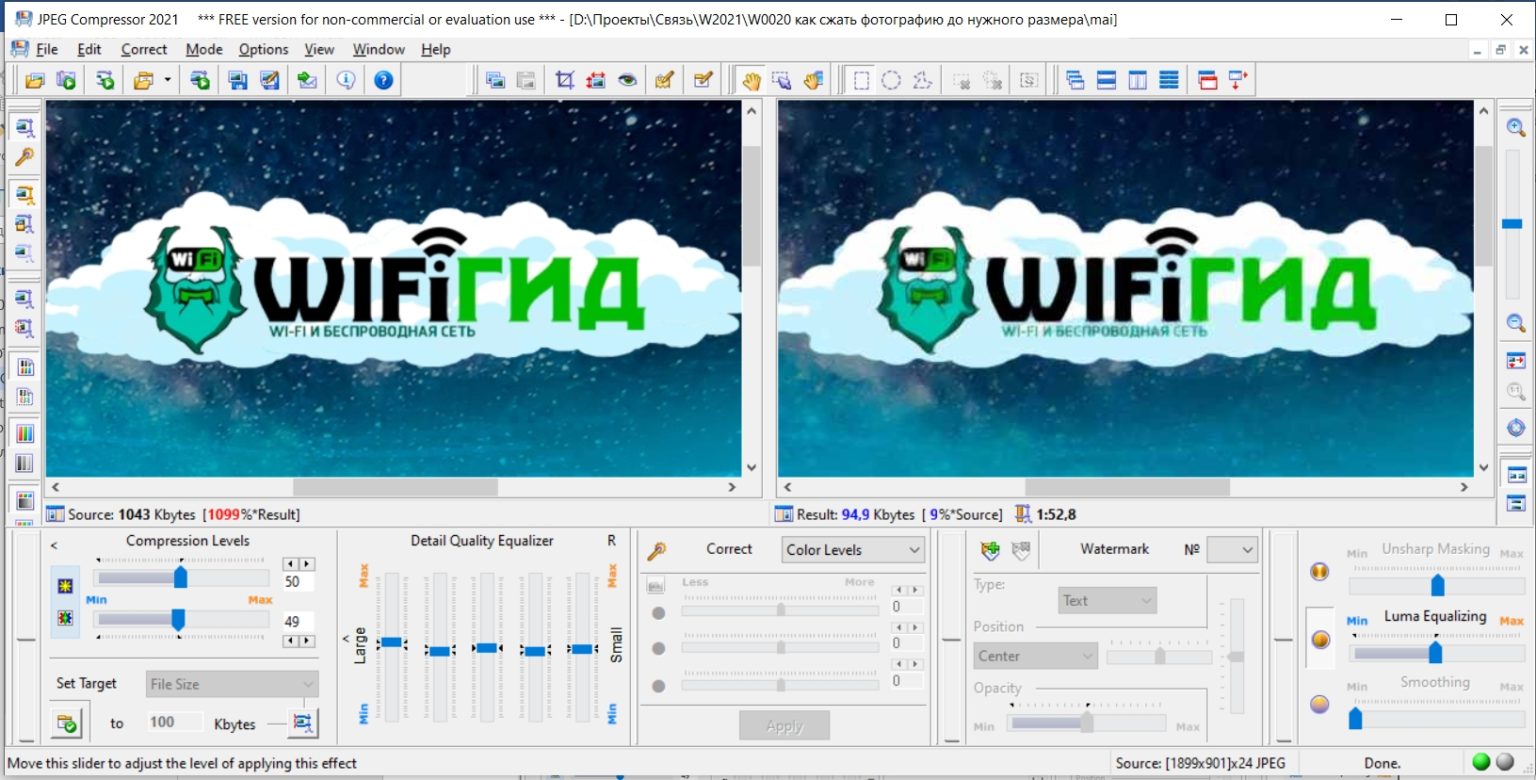
Task: Click the target size field showing 100
Action: (x=176, y=722)
